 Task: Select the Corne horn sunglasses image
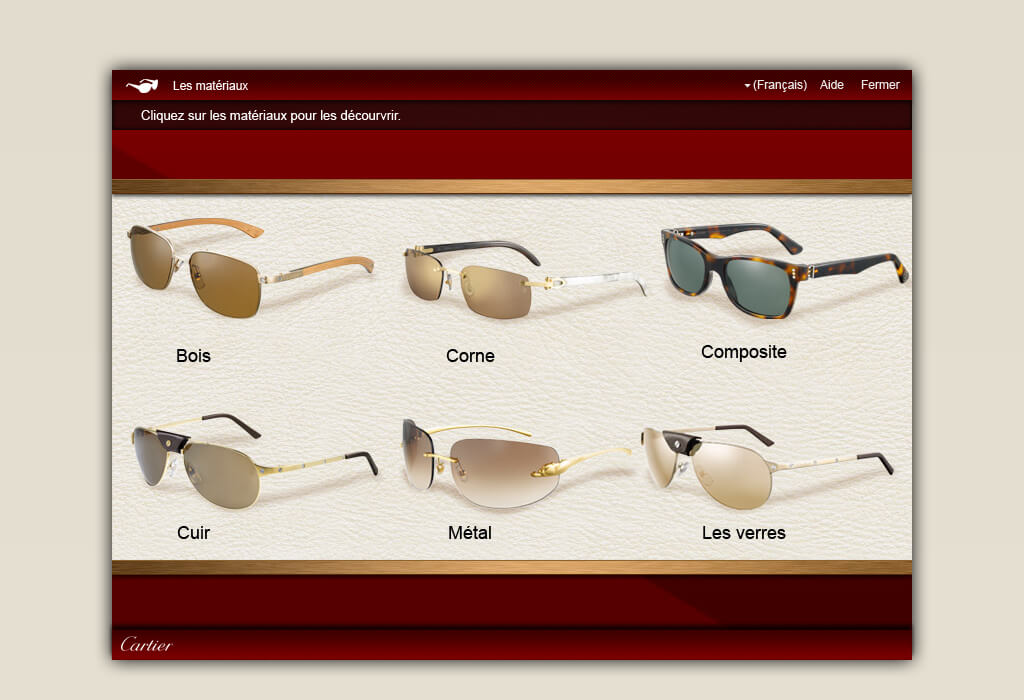pyautogui.click(x=526, y=279)
